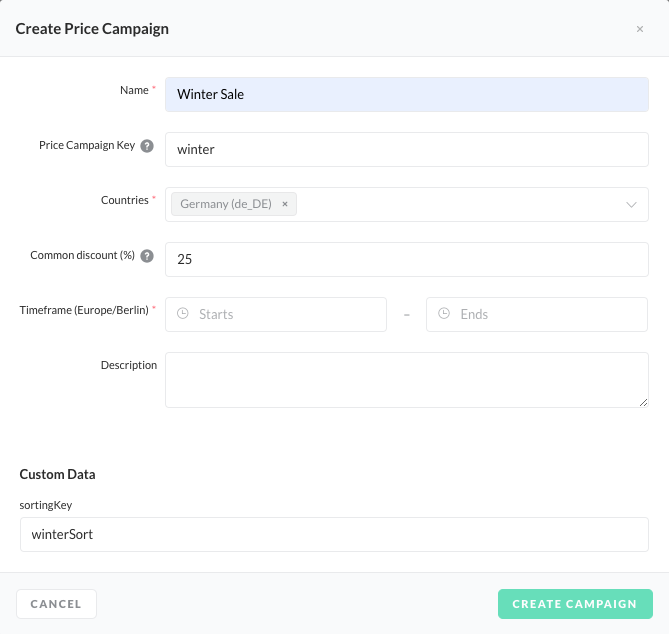Select the Germany (de_DE) tag label
The height and width of the screenshot is (634, 669).
[225, 204]
